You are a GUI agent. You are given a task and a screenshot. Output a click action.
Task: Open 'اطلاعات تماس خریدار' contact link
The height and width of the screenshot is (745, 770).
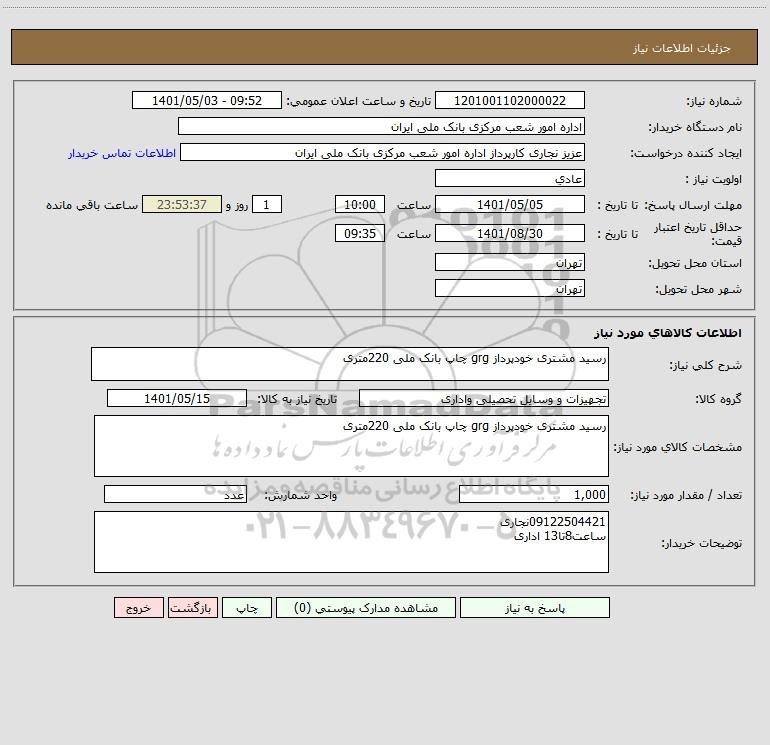(x=122, y=153)
